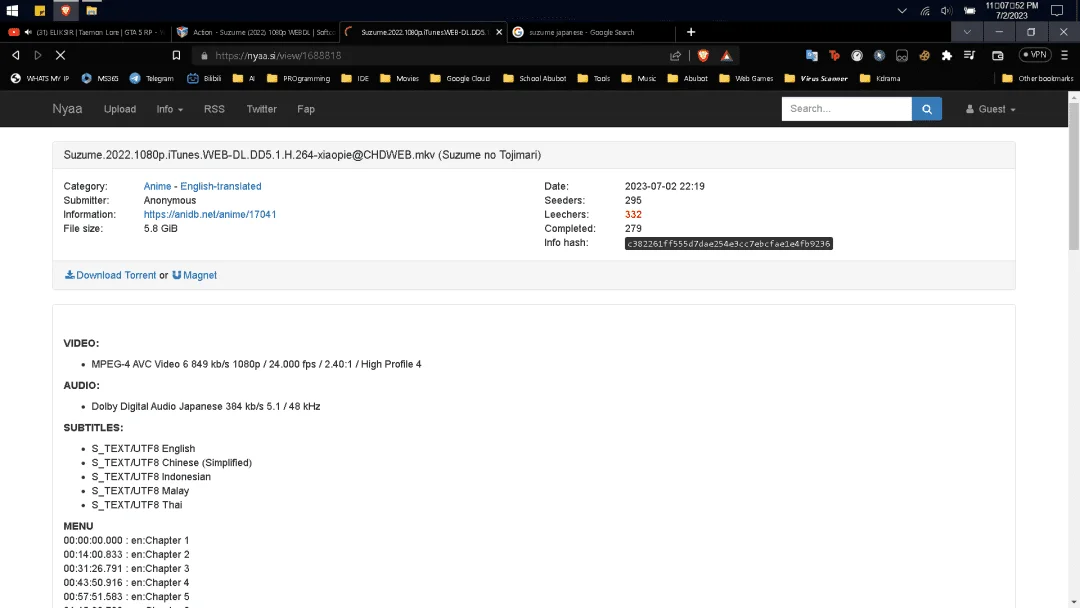
Task: Open the Bilibili bookmark
Action: (x=204, y=78)
